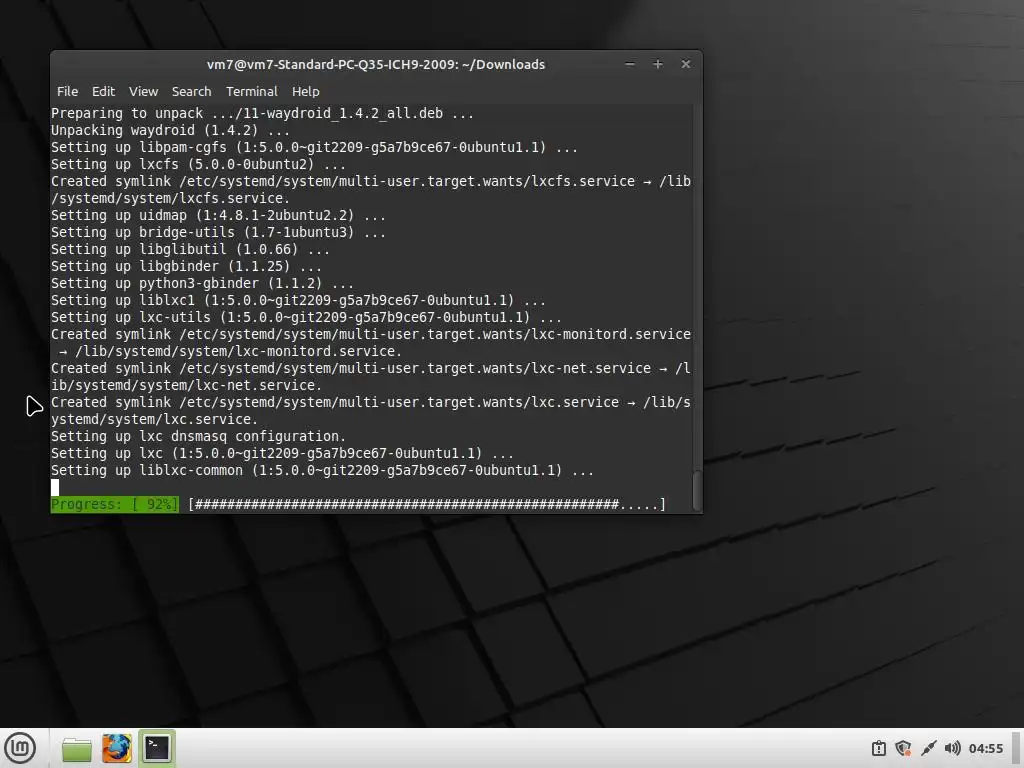Click the 04:55 panel clock

[x=985, y=748]
